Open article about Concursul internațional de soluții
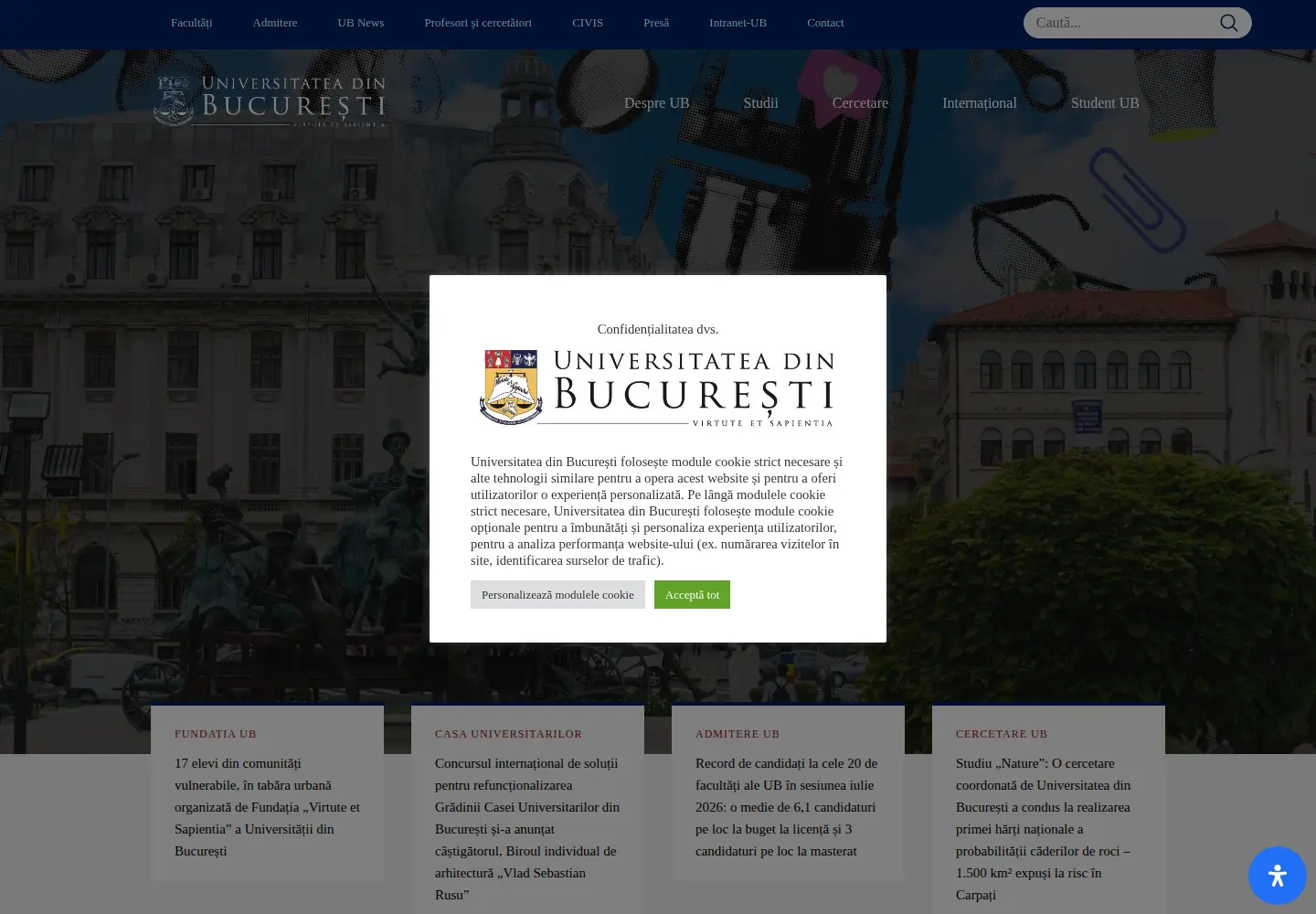The height and width of the screenshot is (914, 1316). pyautogui.click(x=527, y=829)
